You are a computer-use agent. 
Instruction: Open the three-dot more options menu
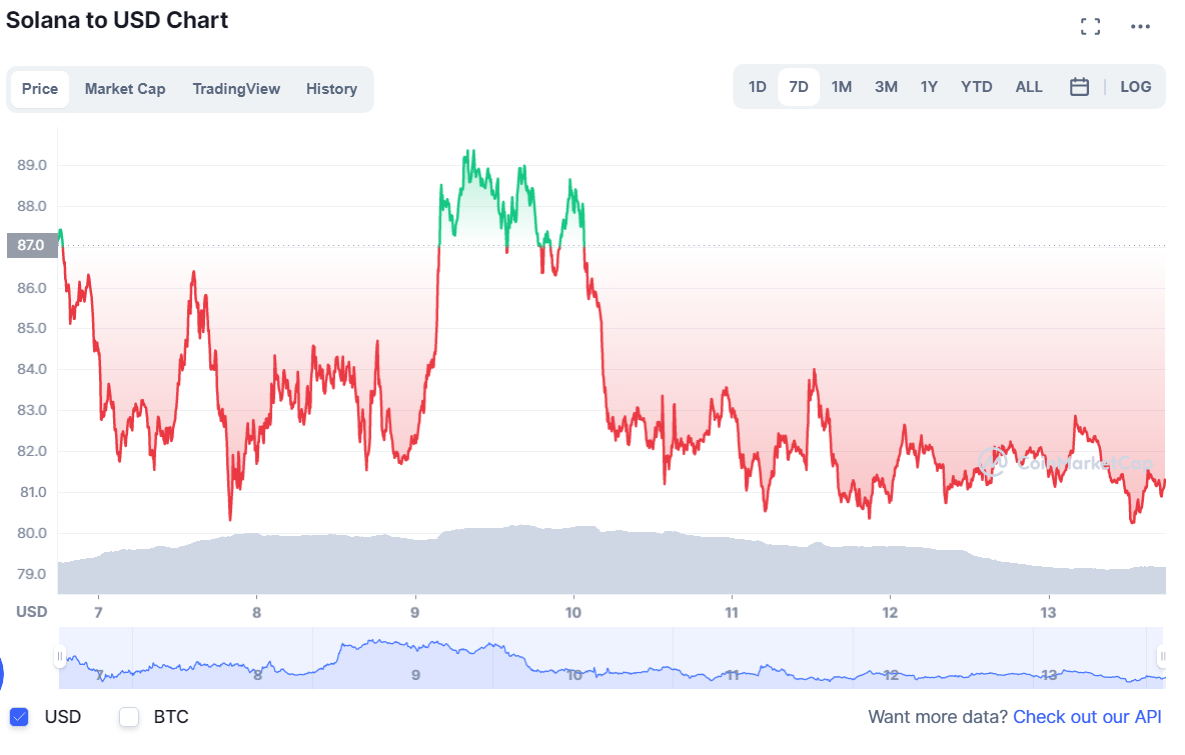click(1140, 27)
